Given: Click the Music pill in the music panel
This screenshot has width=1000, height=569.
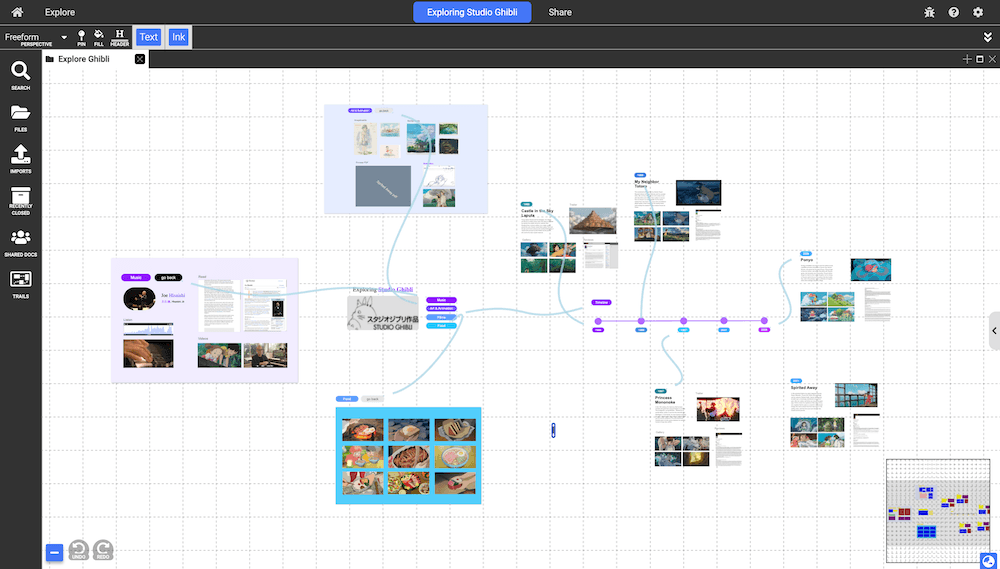Looking at the screenshot, I should point(136,277).
